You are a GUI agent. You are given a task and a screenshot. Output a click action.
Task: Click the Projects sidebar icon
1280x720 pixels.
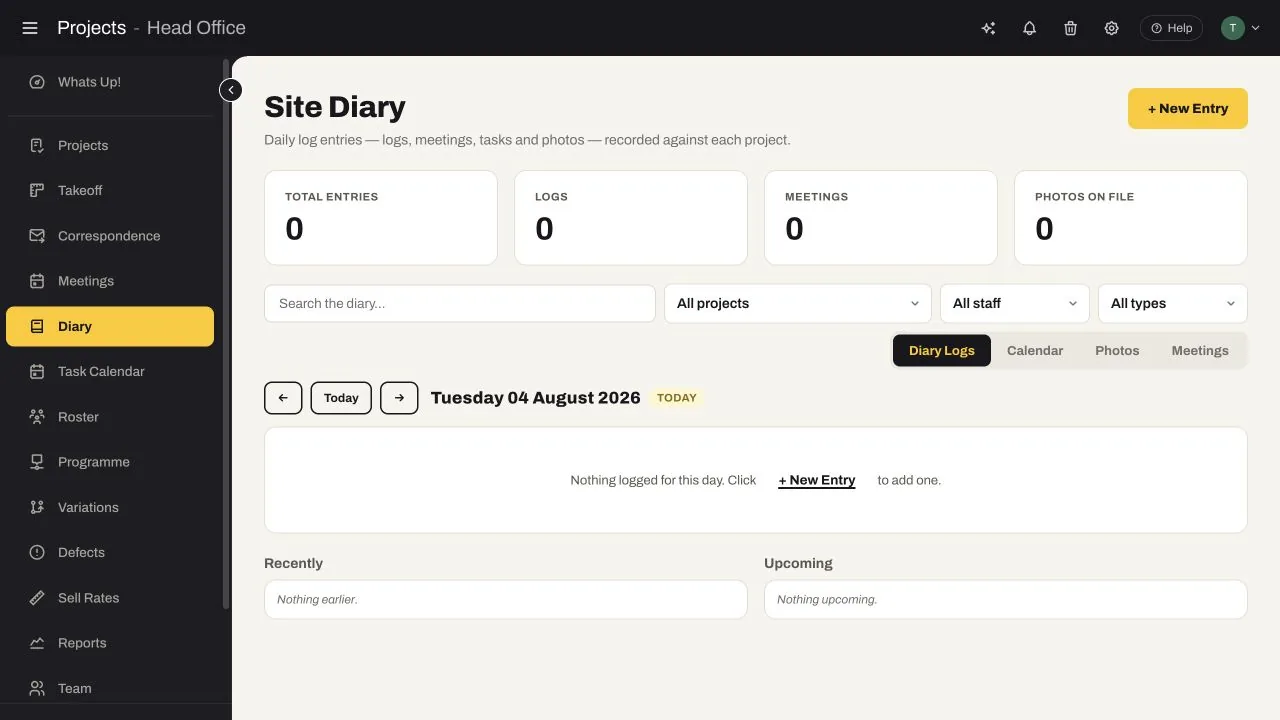tap(37, 145)
